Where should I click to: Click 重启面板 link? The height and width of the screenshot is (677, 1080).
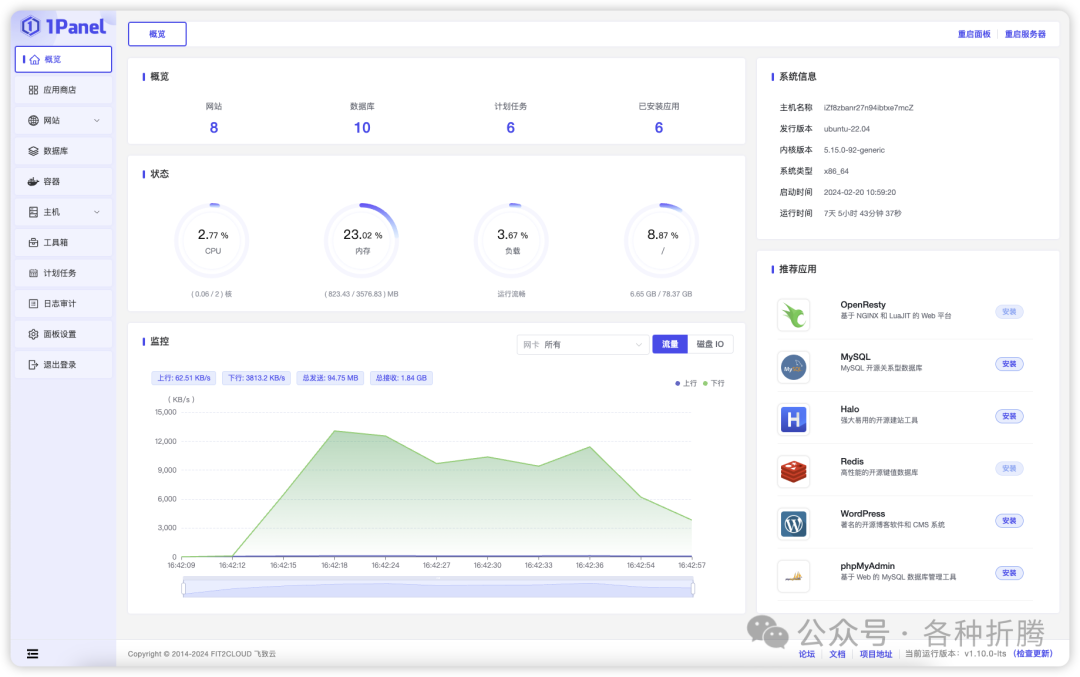(974, 34)
